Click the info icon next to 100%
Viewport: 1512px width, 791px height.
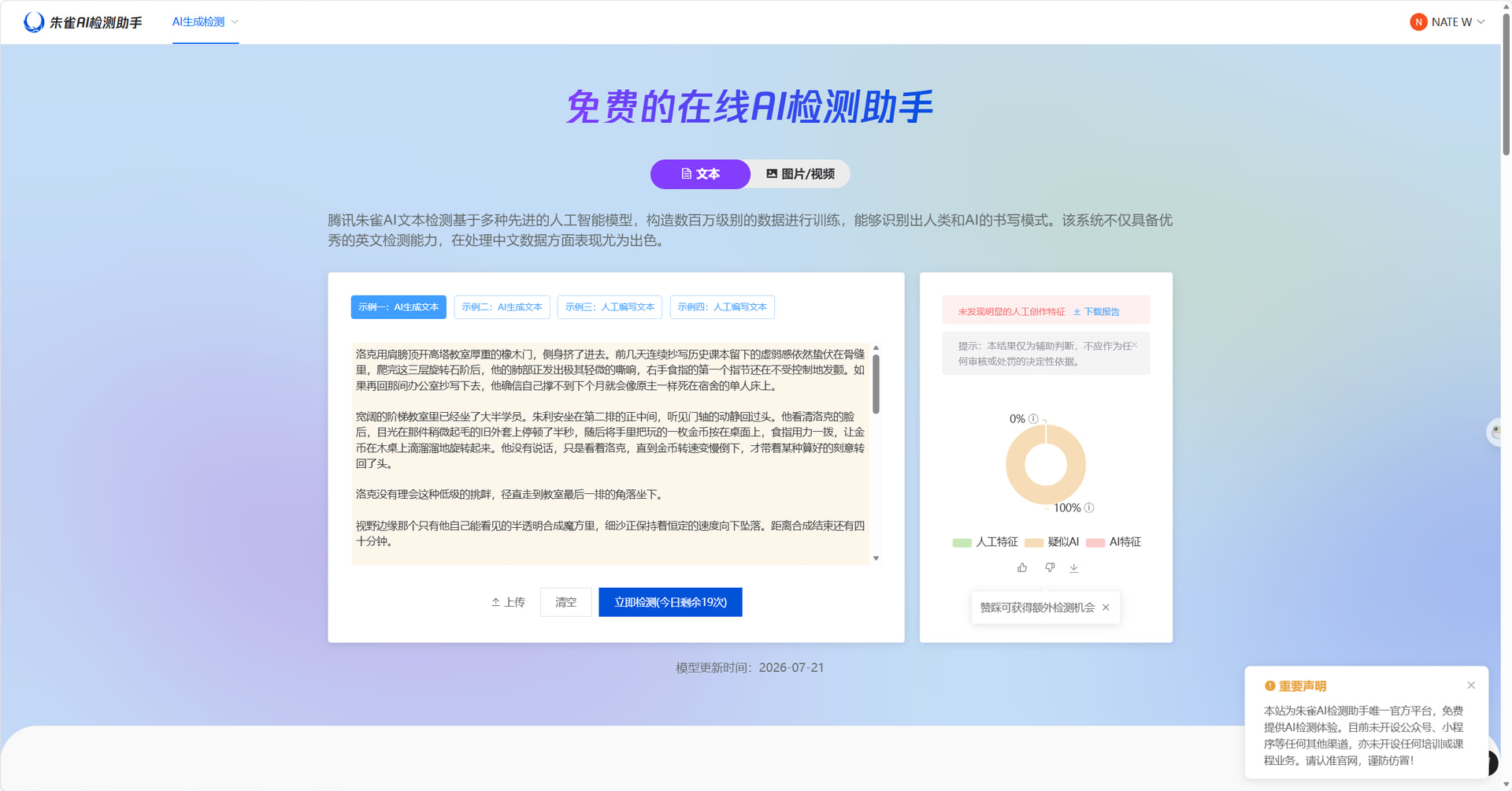1089,507
